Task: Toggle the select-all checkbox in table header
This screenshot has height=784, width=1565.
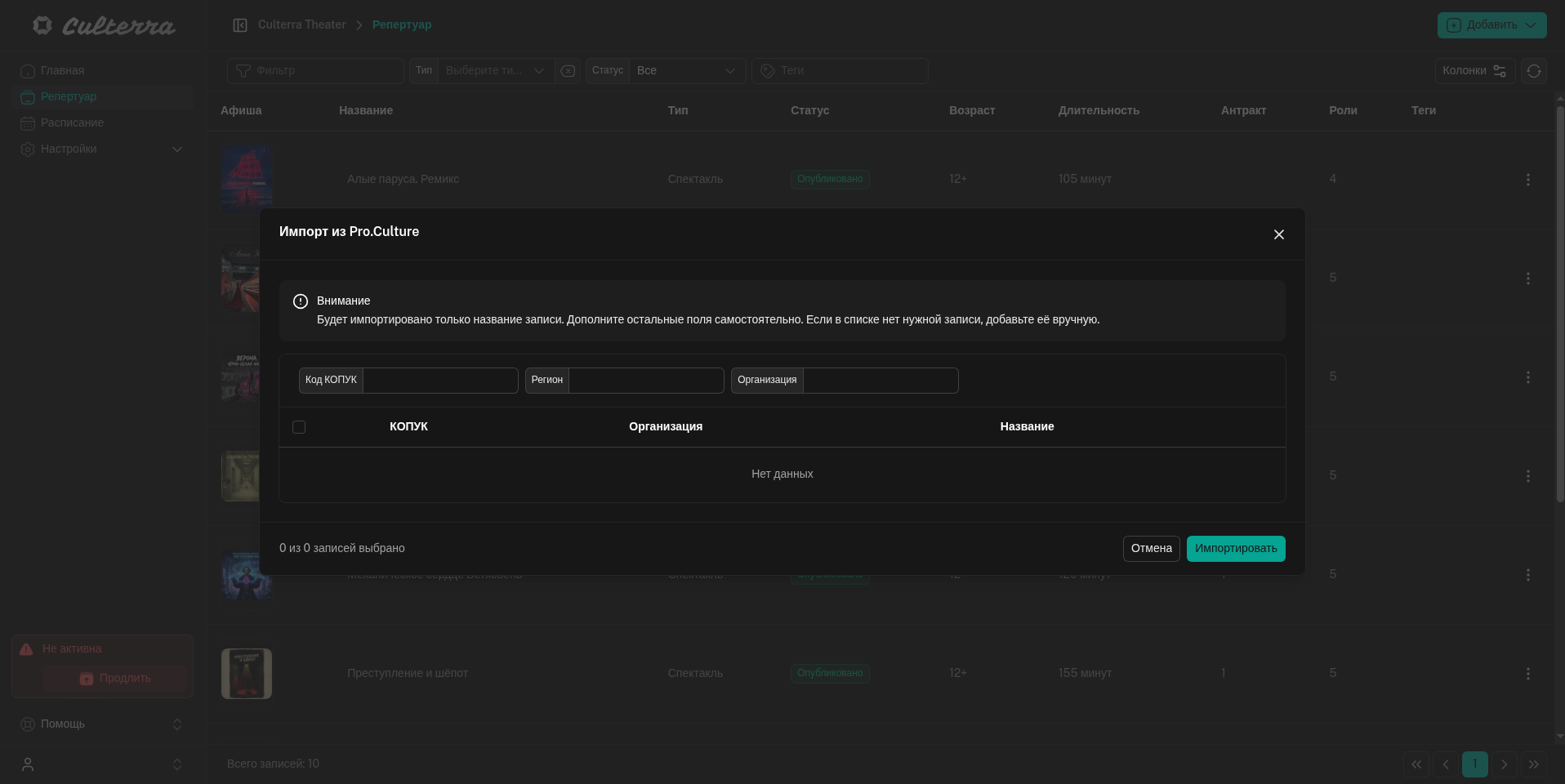Action: click(299, 427)
